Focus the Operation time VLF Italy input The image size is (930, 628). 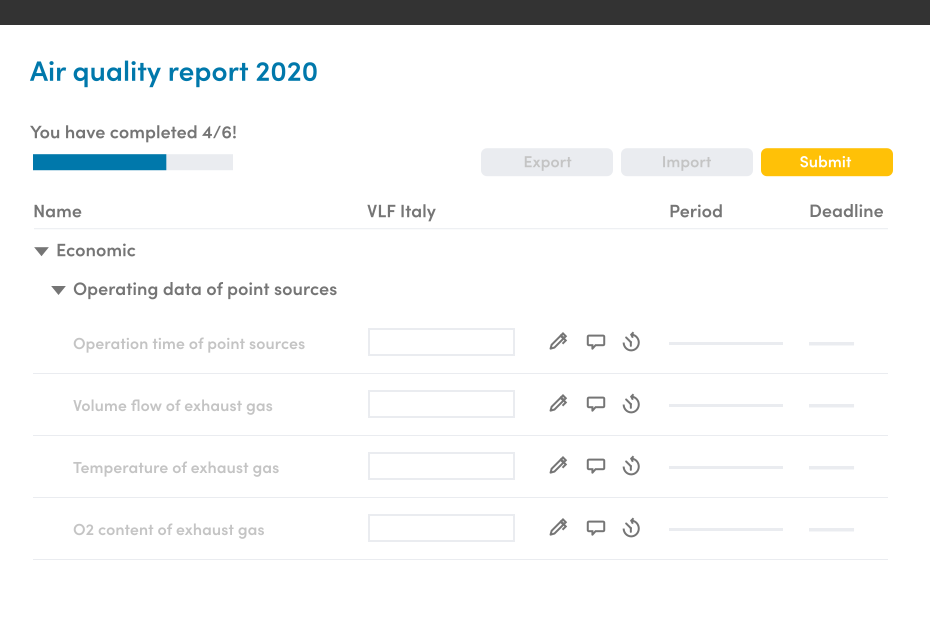pos(441,342)
